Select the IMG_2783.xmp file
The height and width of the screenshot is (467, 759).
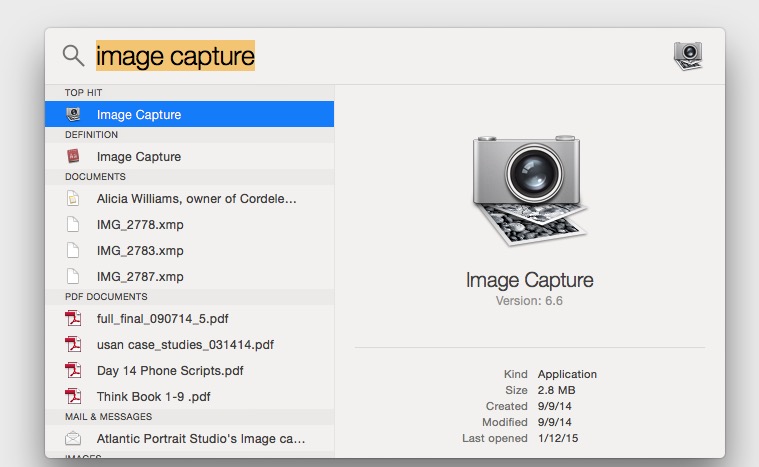189,251
